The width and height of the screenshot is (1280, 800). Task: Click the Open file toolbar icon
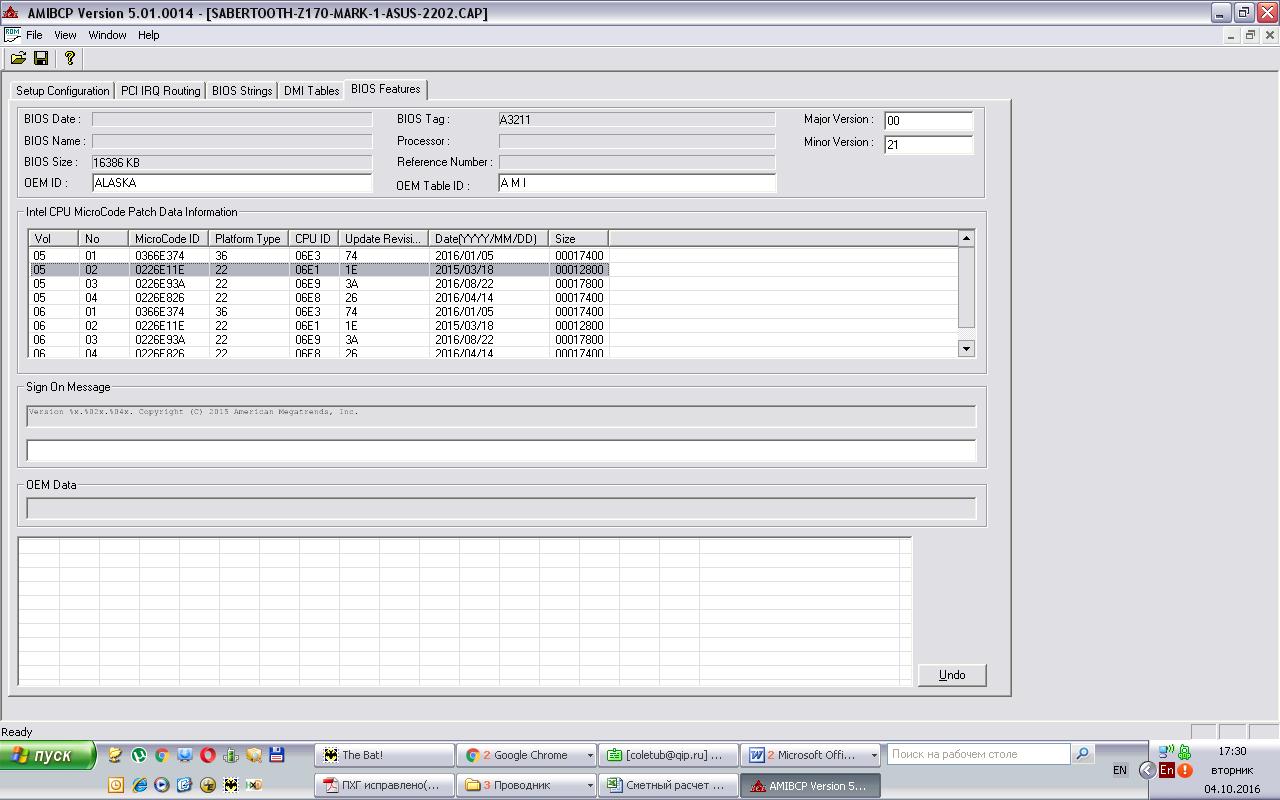(18, 59)
